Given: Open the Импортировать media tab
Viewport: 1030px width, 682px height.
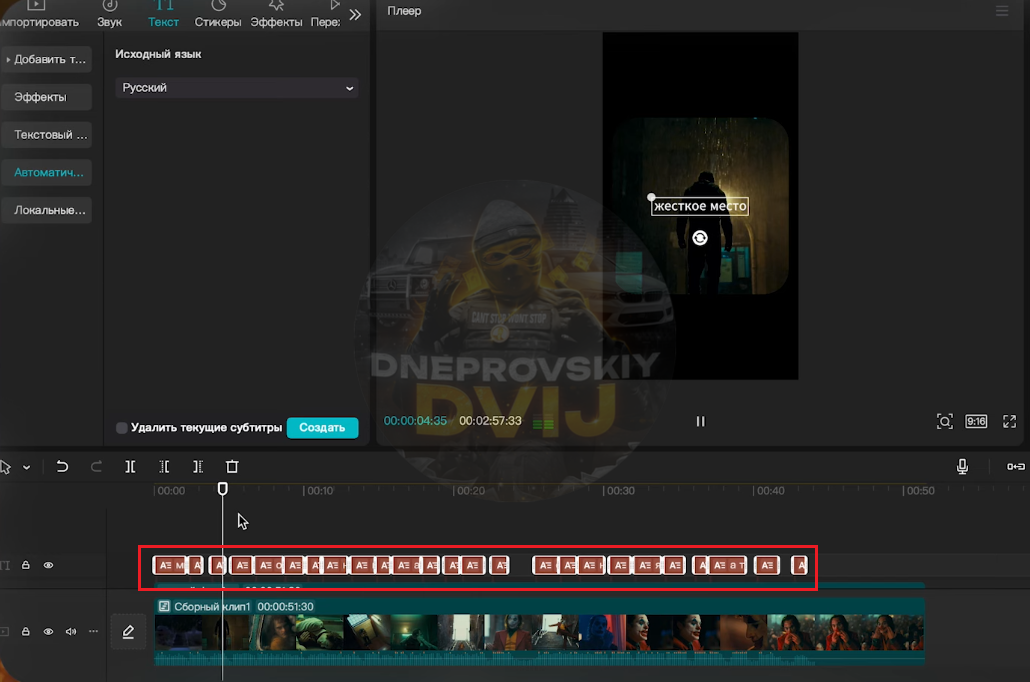Looking at the screenshot, I should tap(38, 14).
